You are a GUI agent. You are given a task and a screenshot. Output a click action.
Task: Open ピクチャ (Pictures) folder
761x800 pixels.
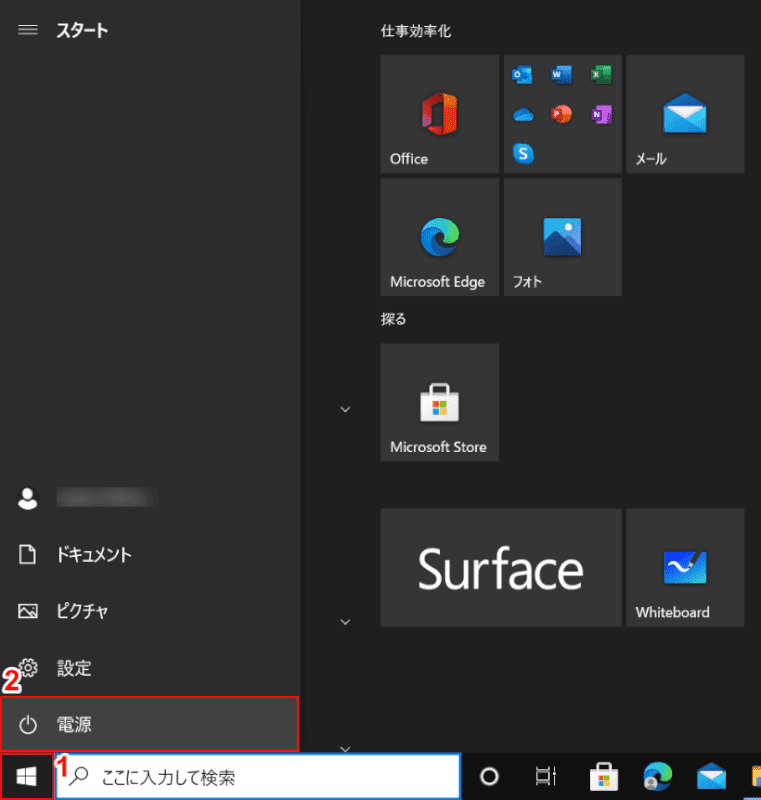click(150, 611)
